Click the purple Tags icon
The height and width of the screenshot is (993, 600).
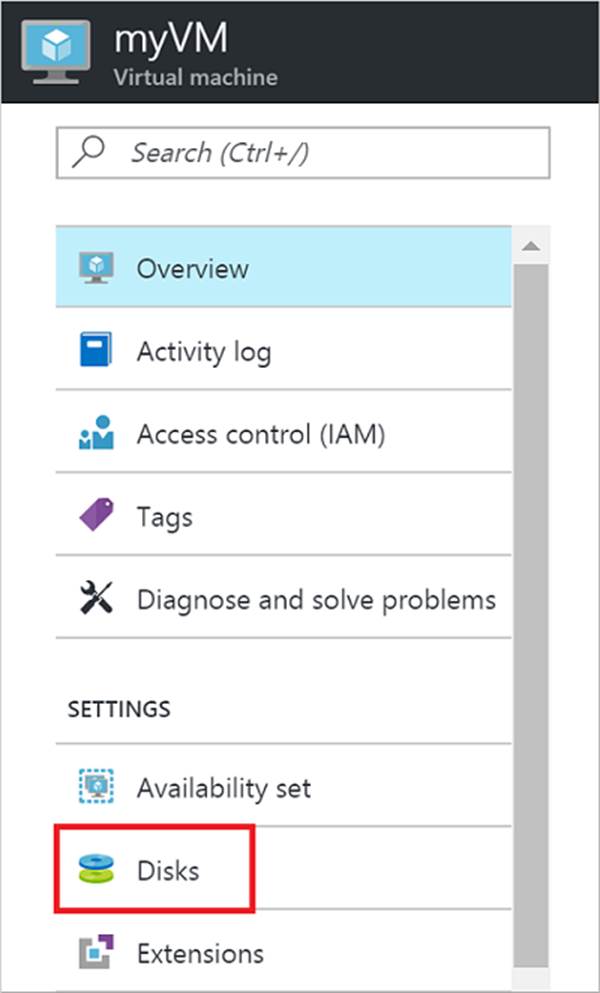pos(96,517)
